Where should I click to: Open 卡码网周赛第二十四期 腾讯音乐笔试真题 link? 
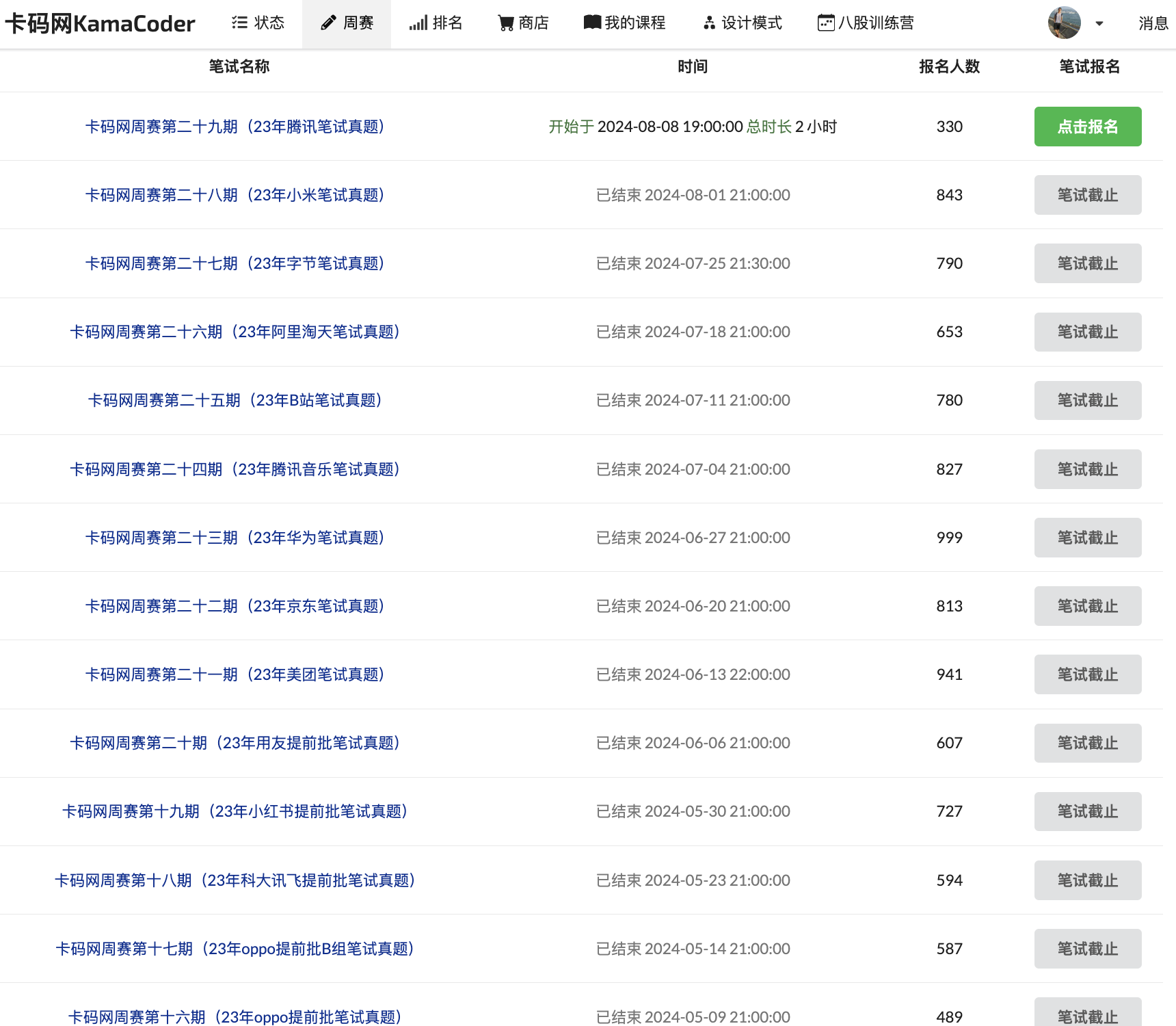[x=235, y=469]
